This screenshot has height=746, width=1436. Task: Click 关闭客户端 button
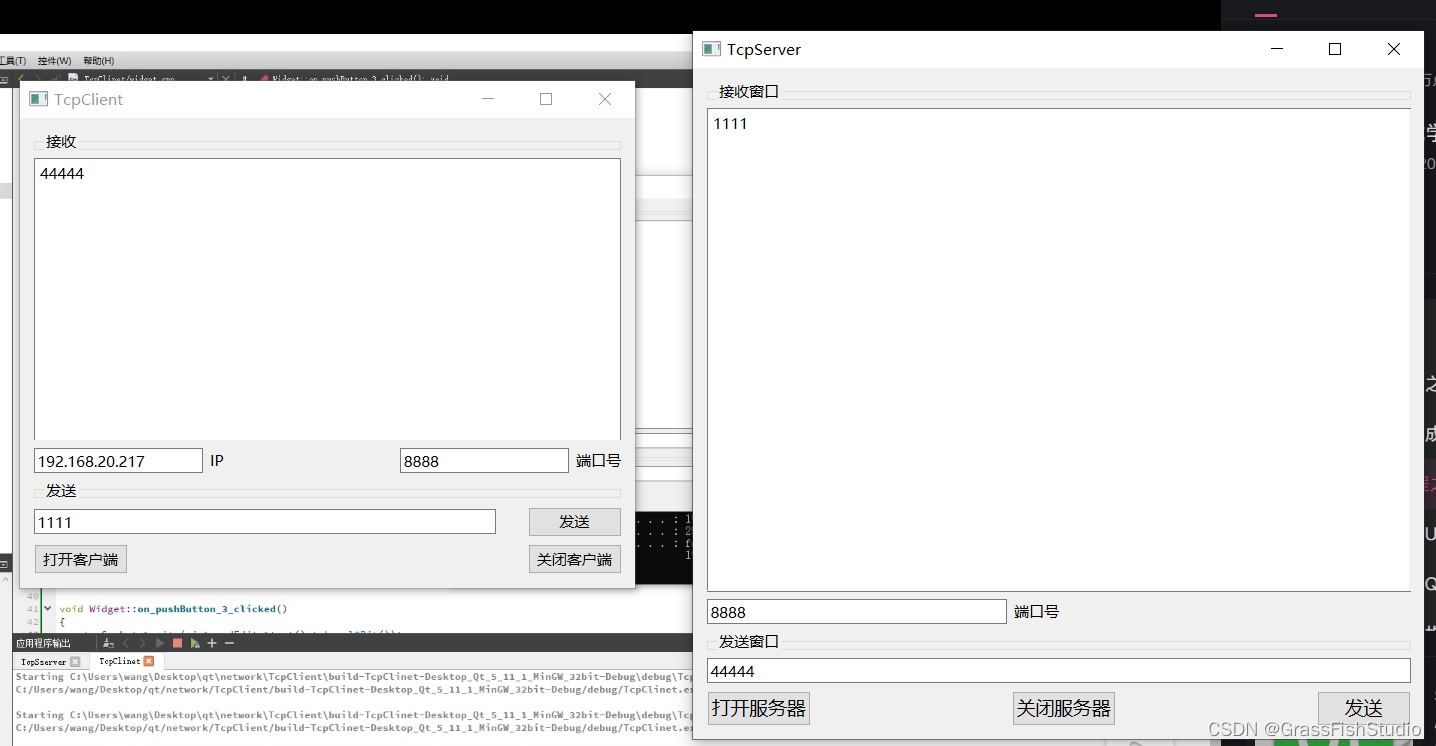[574, 559]
